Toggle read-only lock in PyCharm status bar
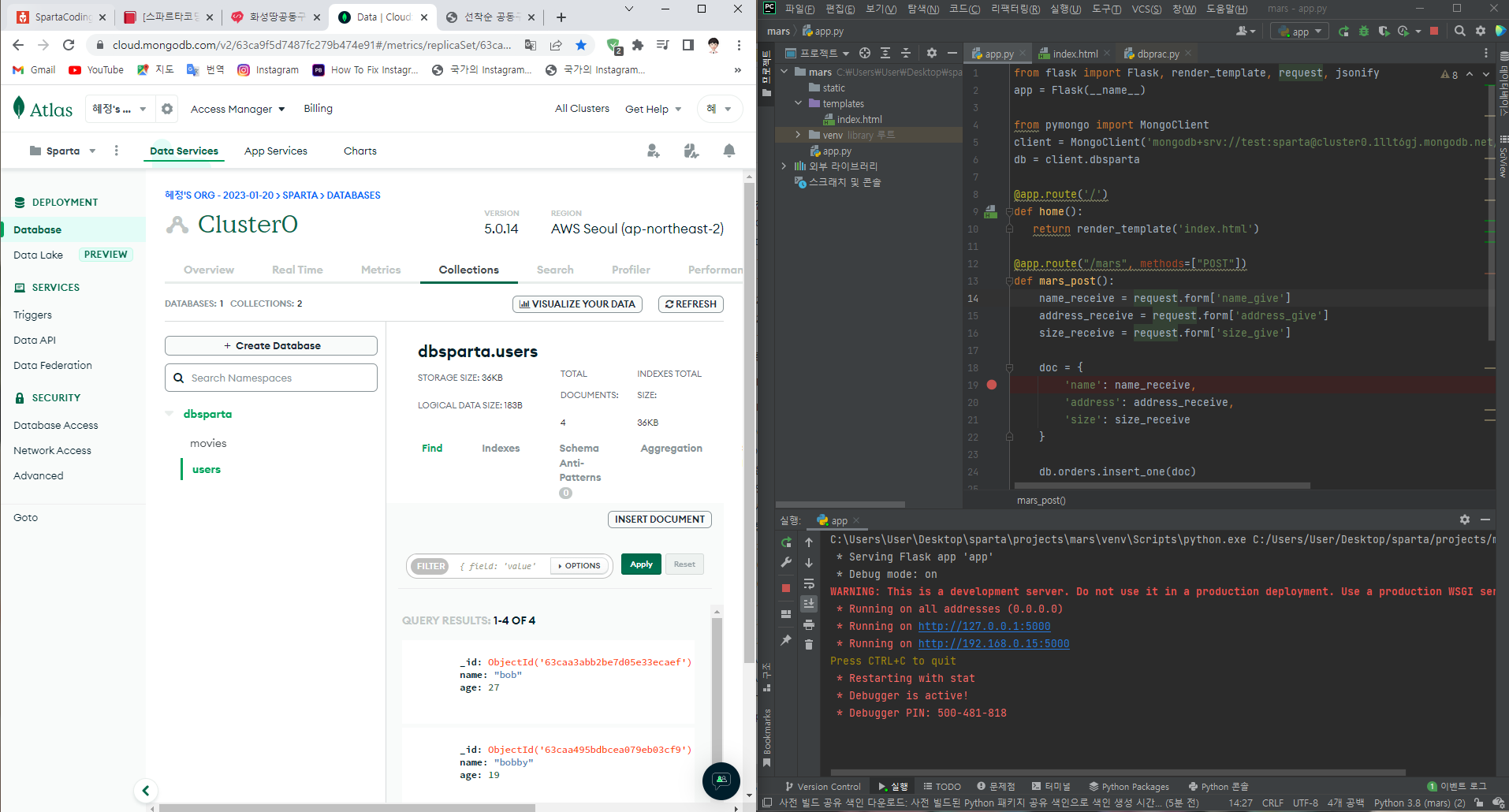The height and width of the screenshot is (812, 1509). point(1478,803)
